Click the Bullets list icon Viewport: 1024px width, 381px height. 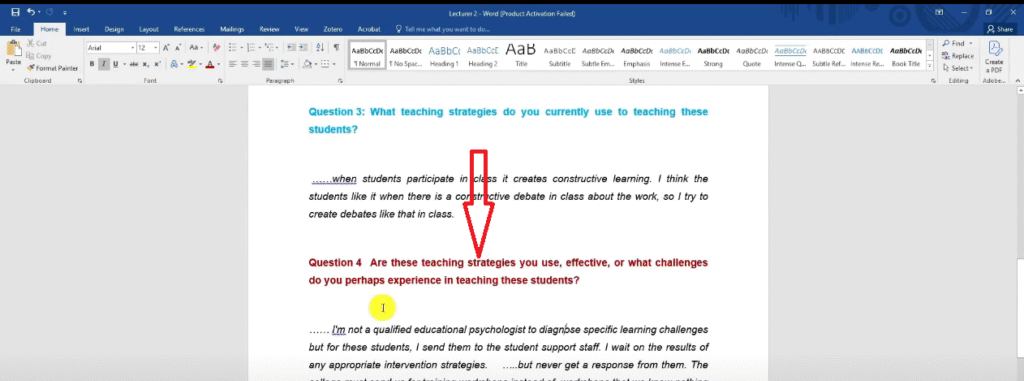click(x=232, y=48)
